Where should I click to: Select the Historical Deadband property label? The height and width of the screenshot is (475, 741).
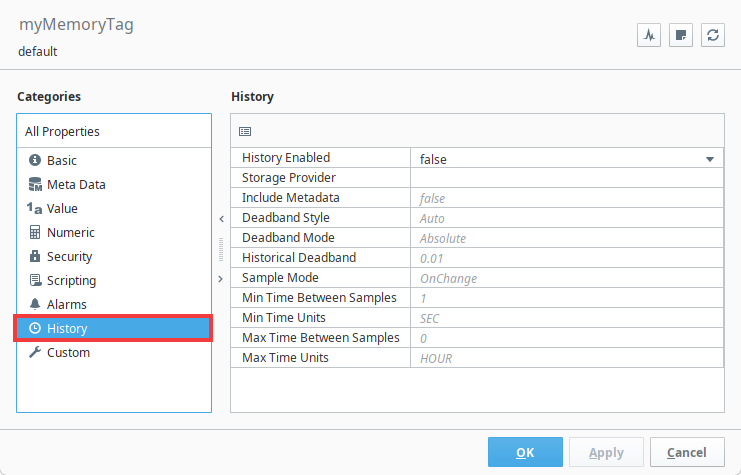click(x=299, y=258)
